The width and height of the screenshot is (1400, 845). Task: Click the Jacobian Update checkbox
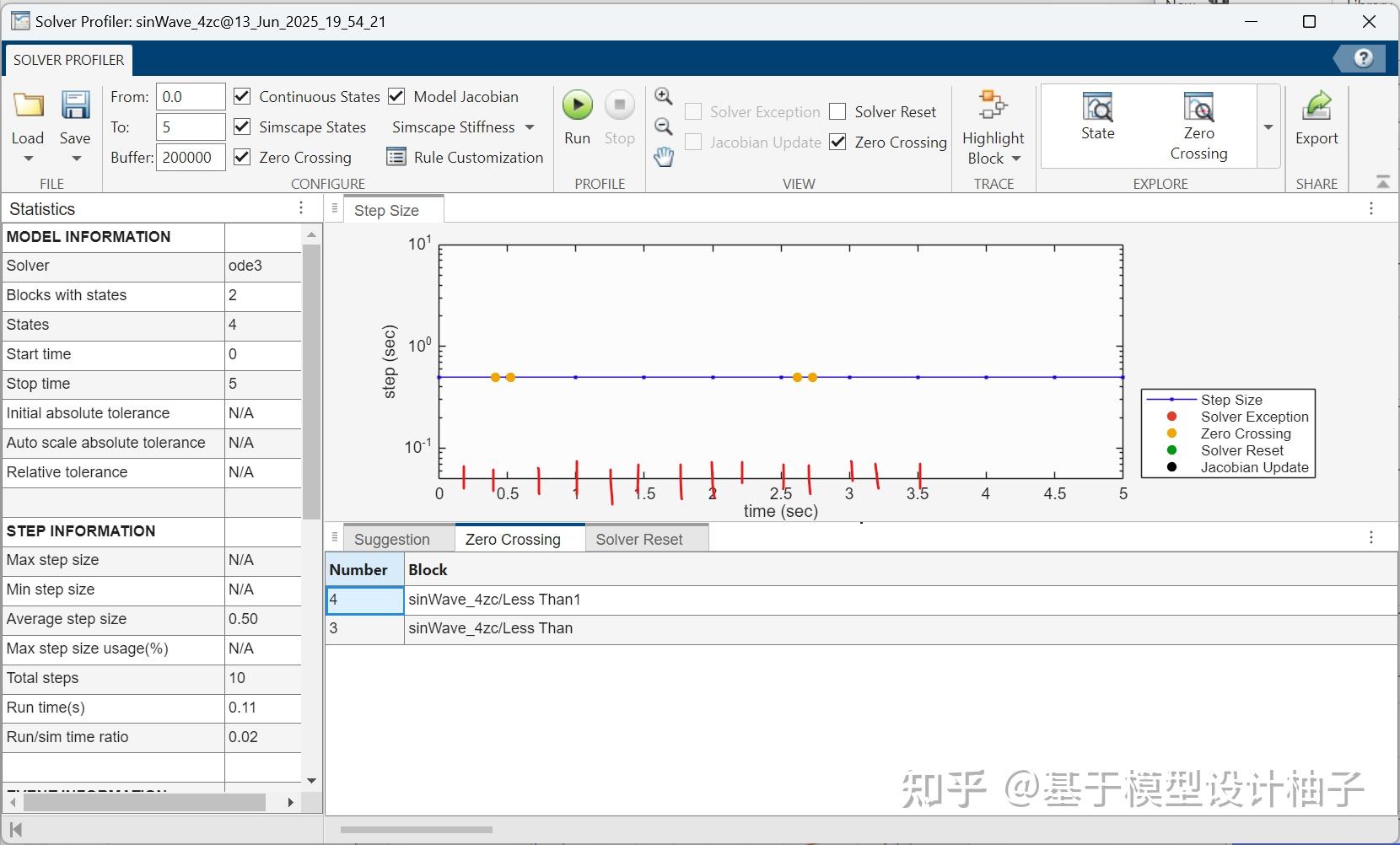693,142
